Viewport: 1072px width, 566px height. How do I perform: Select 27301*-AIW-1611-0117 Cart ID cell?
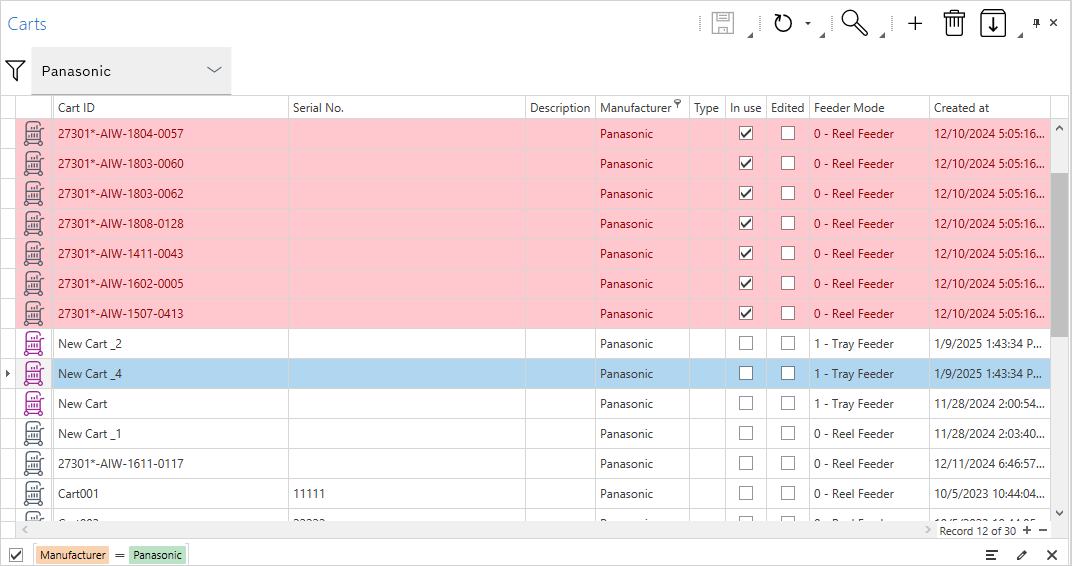tap(170, 463)
